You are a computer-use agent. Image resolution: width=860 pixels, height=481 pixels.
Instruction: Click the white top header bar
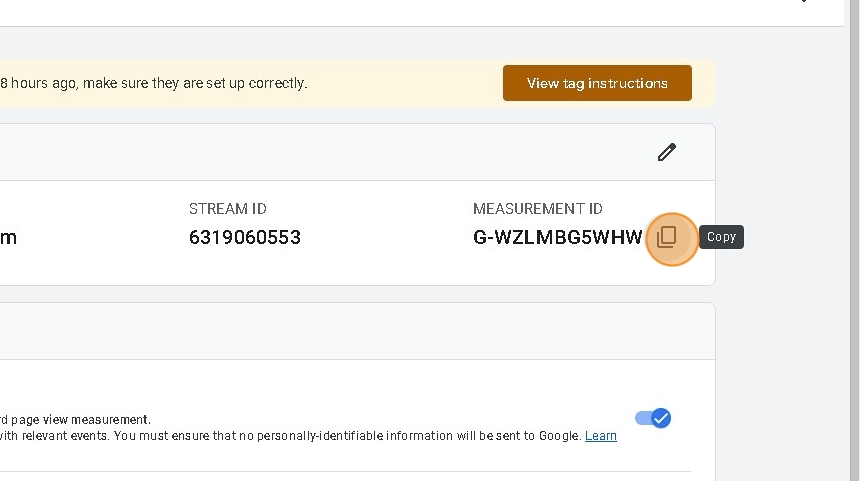click(400, 12)
